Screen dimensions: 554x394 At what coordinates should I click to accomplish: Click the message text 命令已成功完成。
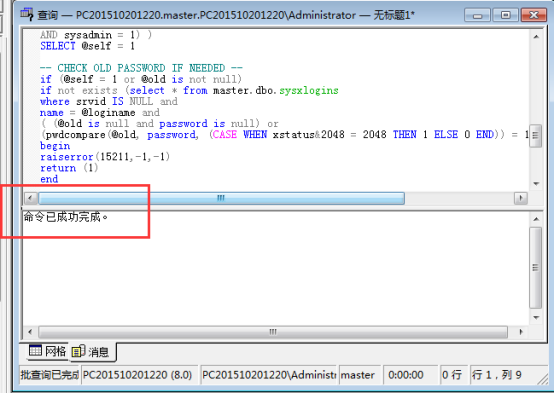pyautogui.click(x=65, y=217)
